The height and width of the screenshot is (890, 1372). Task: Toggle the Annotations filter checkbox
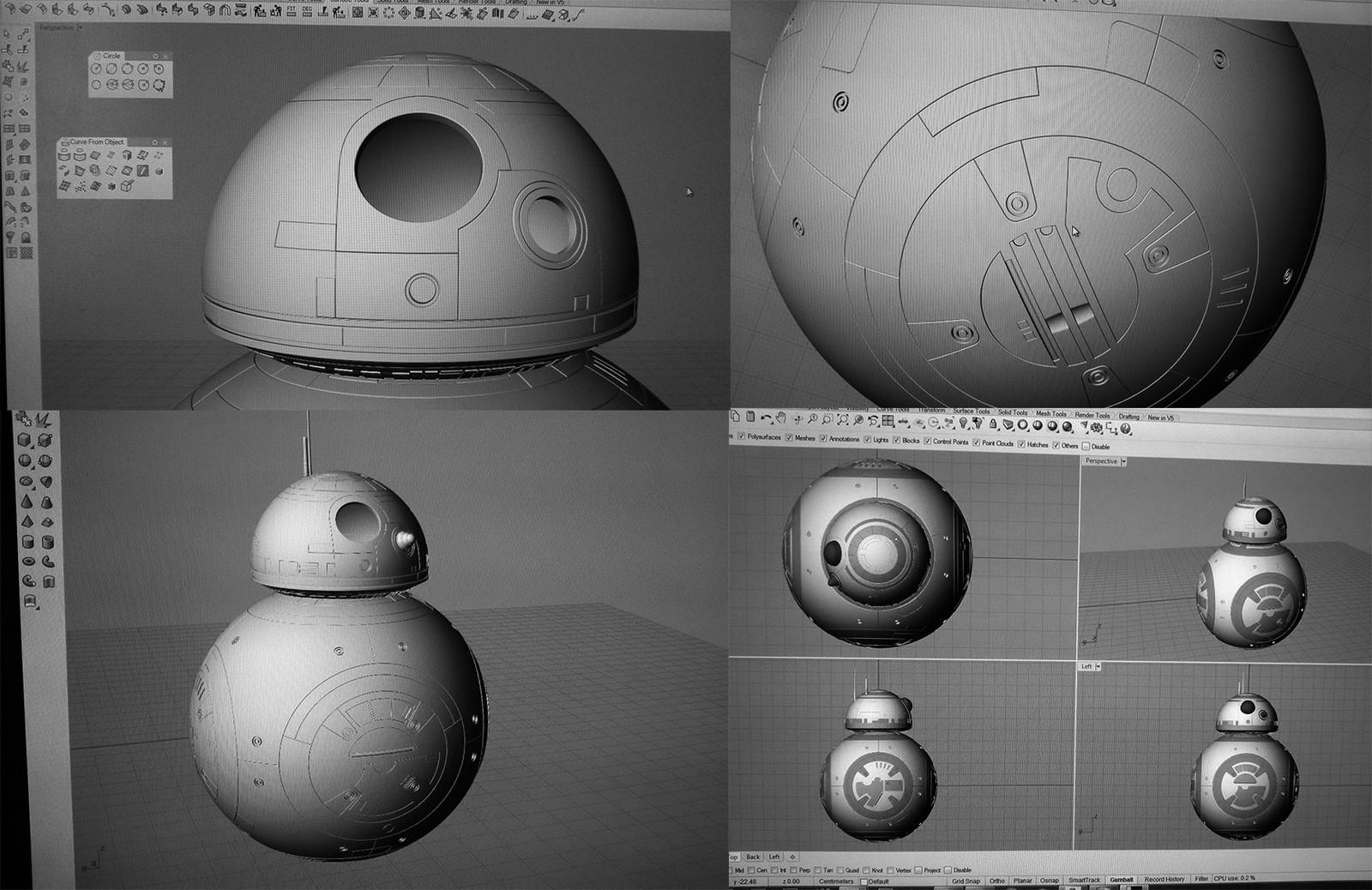coord(822,438)
